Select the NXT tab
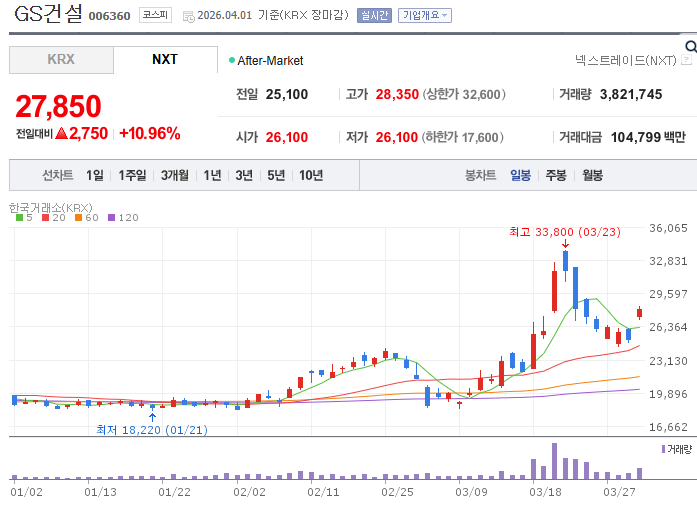The height and width of the screenshot is (507, 697). click(165, 60)
